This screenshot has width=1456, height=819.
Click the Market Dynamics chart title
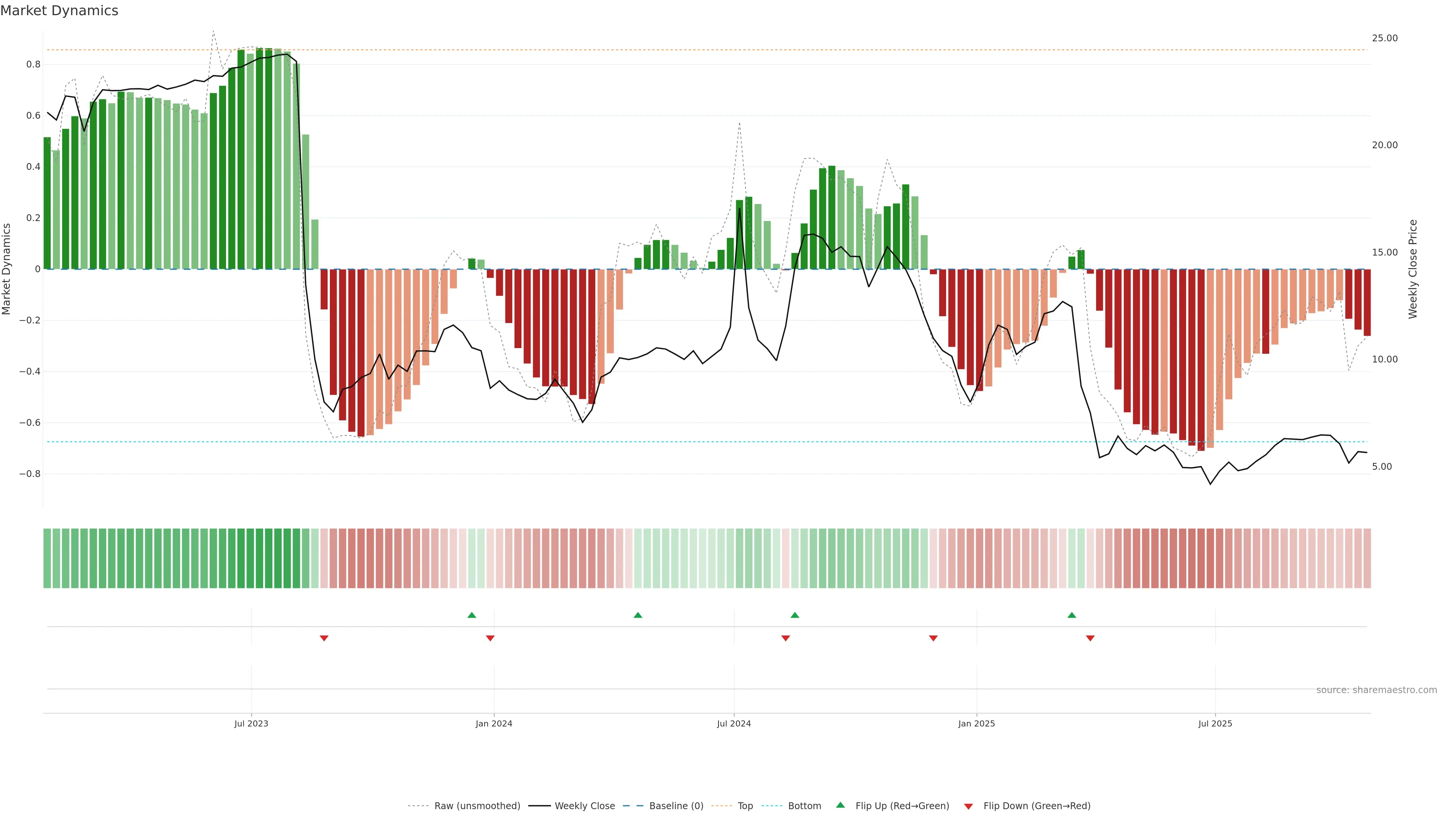coord(60,11)
